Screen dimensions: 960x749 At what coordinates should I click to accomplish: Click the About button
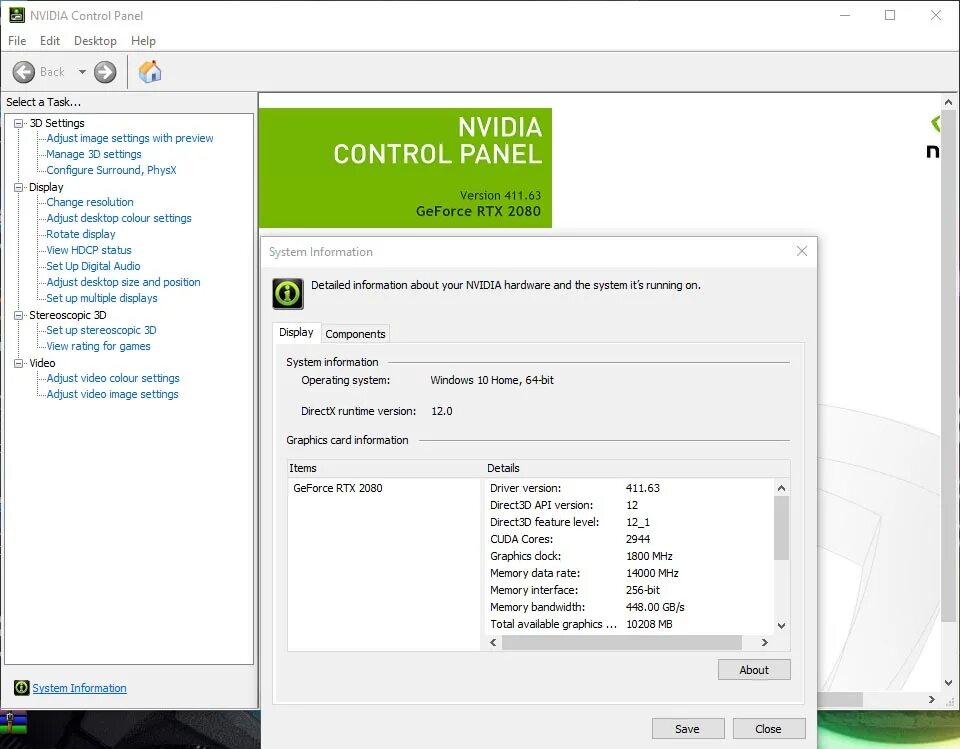pos(754,670)
